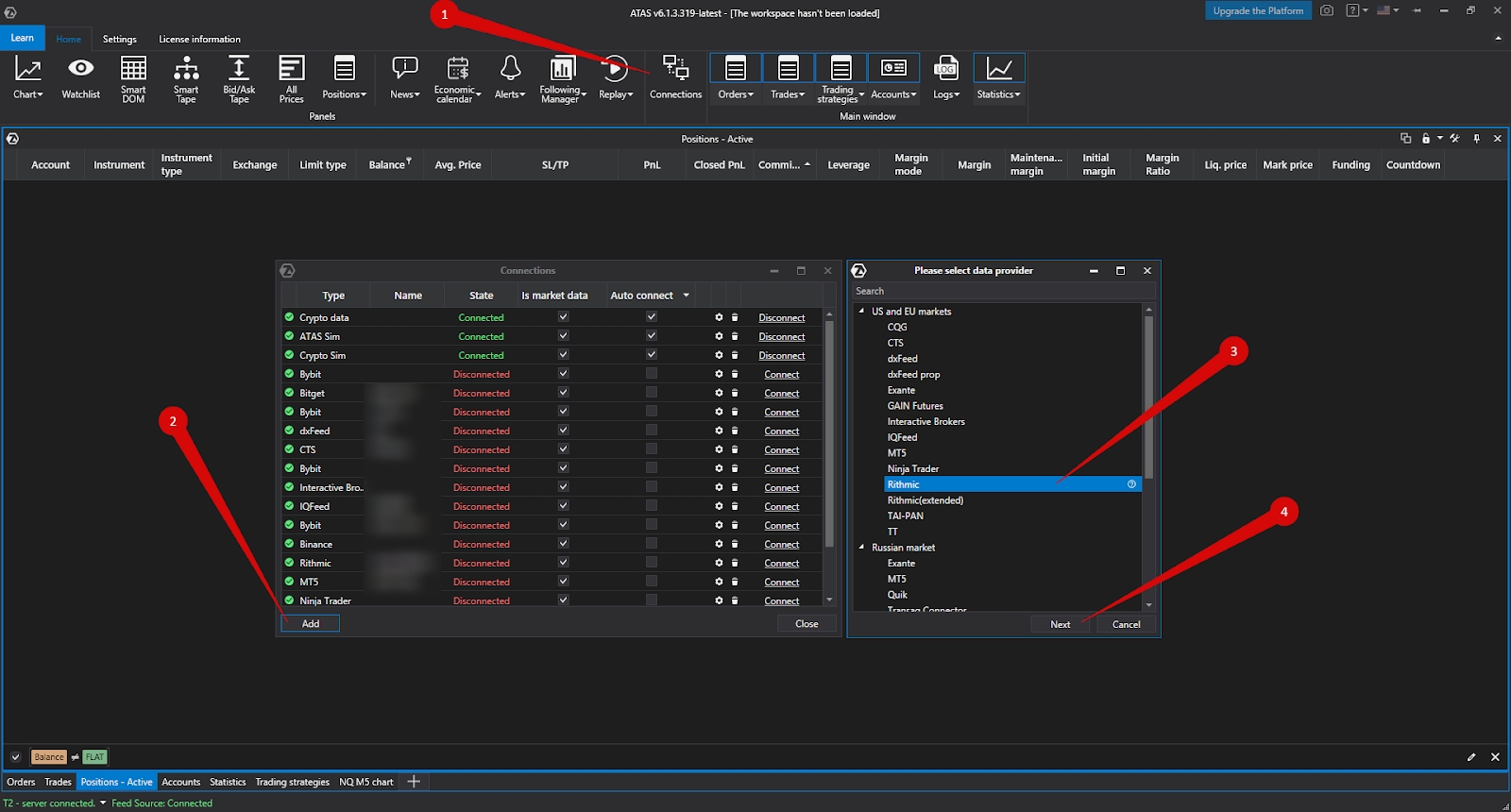Open the NQ M5 chart bottom tab
The image size is (1511, 812).
(366, 782)
